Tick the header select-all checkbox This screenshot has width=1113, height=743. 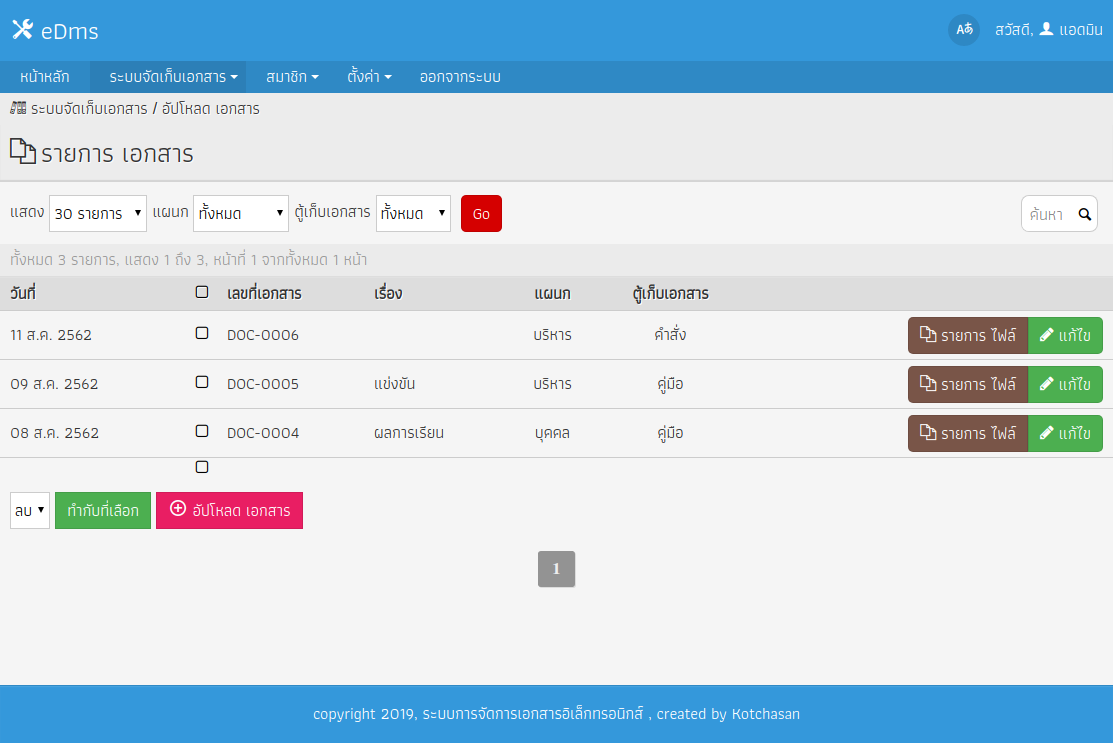202,292
